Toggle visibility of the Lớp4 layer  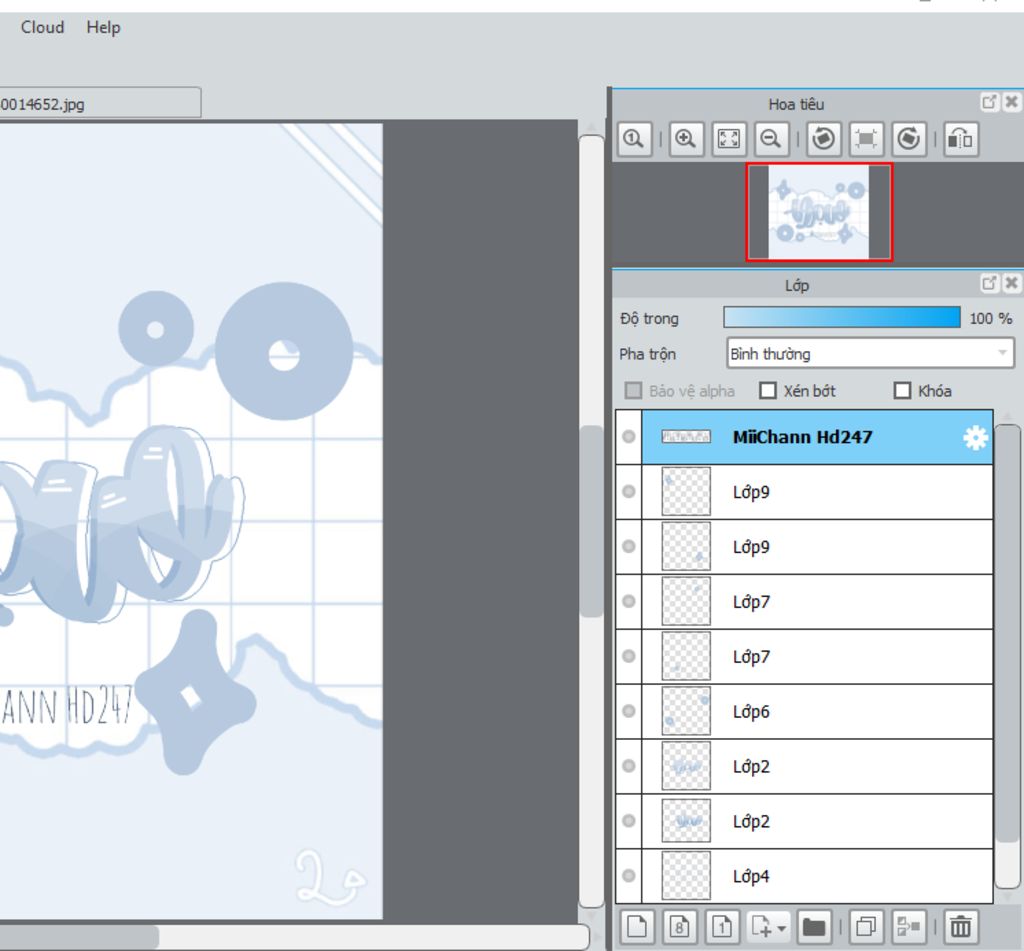(628, 876)
